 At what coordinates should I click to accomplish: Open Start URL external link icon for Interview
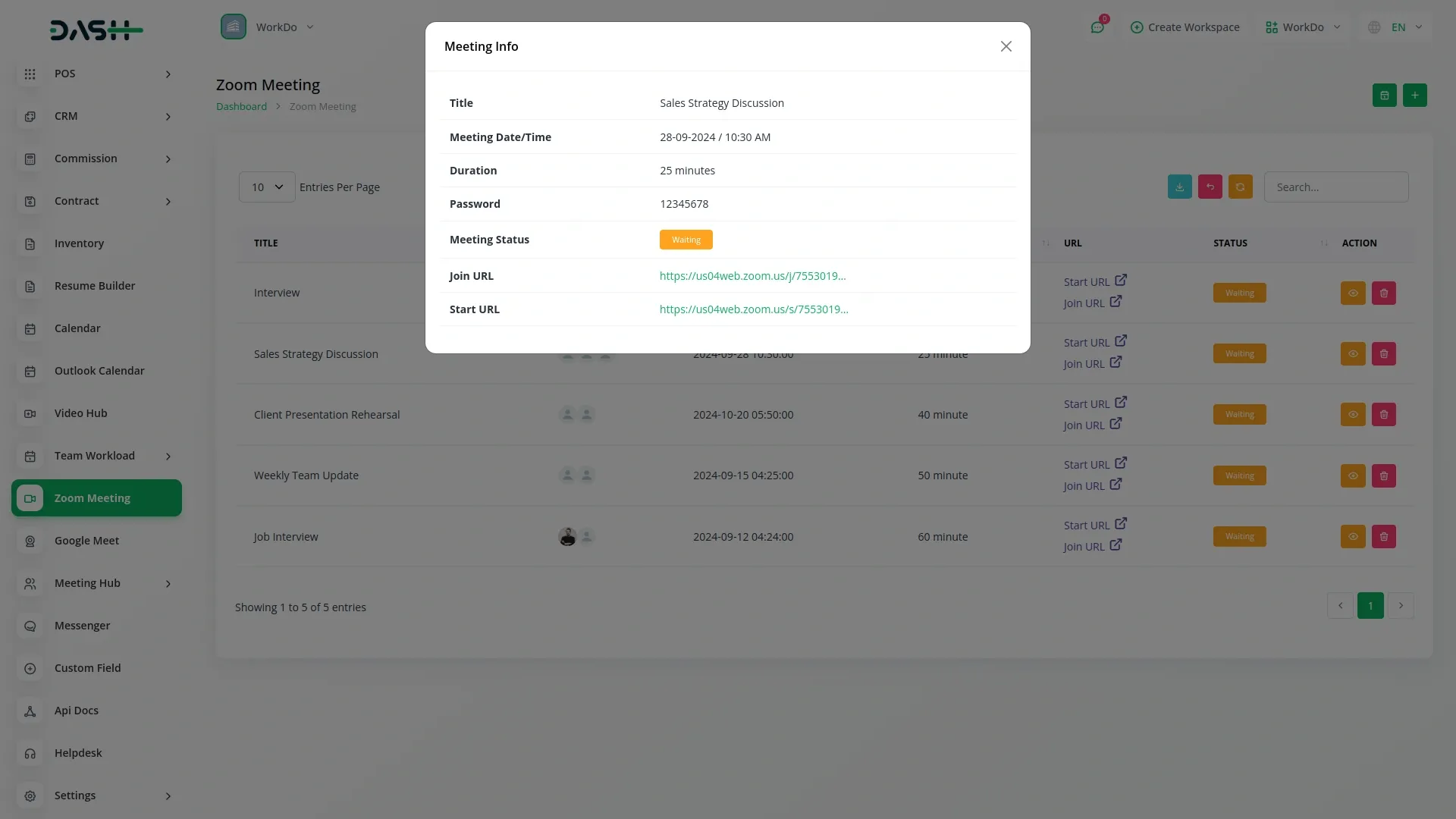1121,281
